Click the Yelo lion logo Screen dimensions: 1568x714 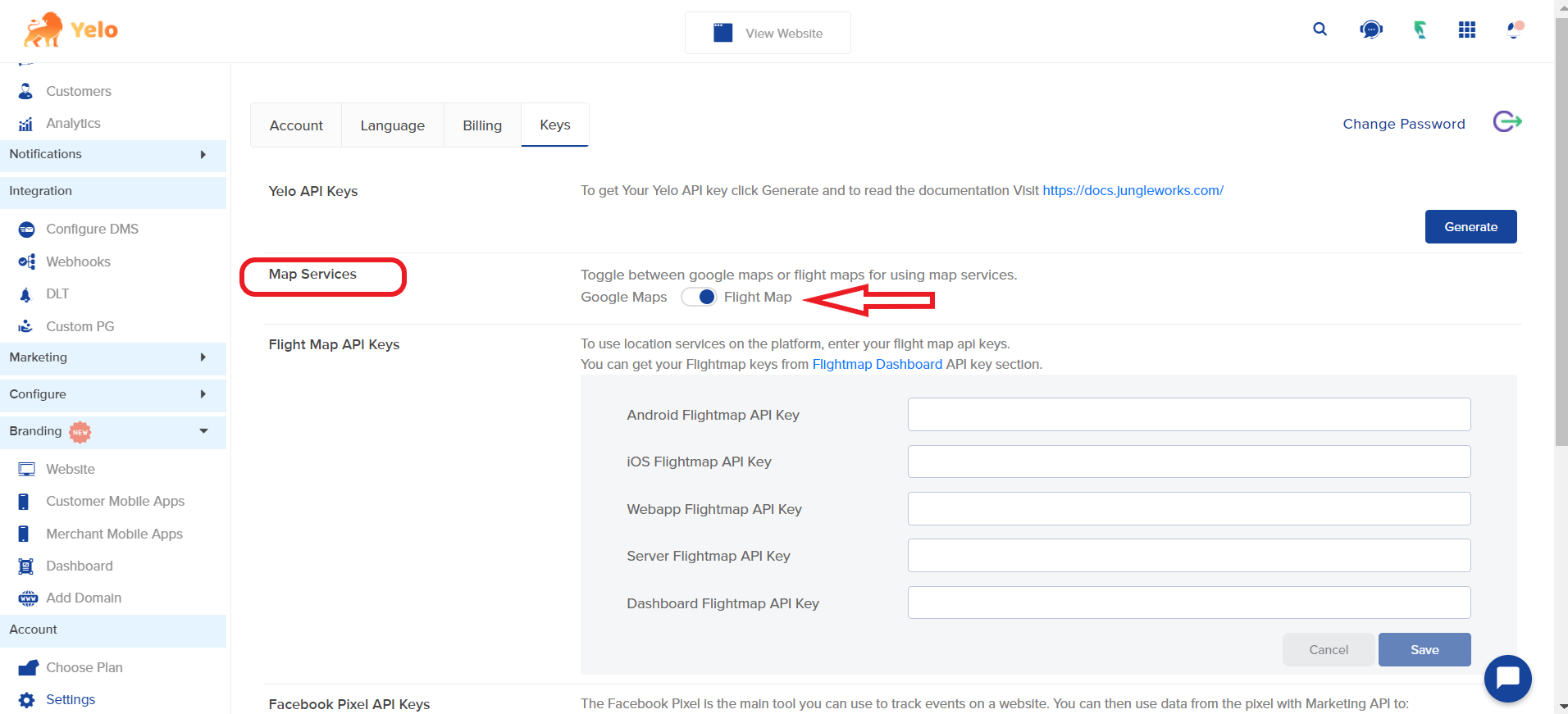pos(71,30)
